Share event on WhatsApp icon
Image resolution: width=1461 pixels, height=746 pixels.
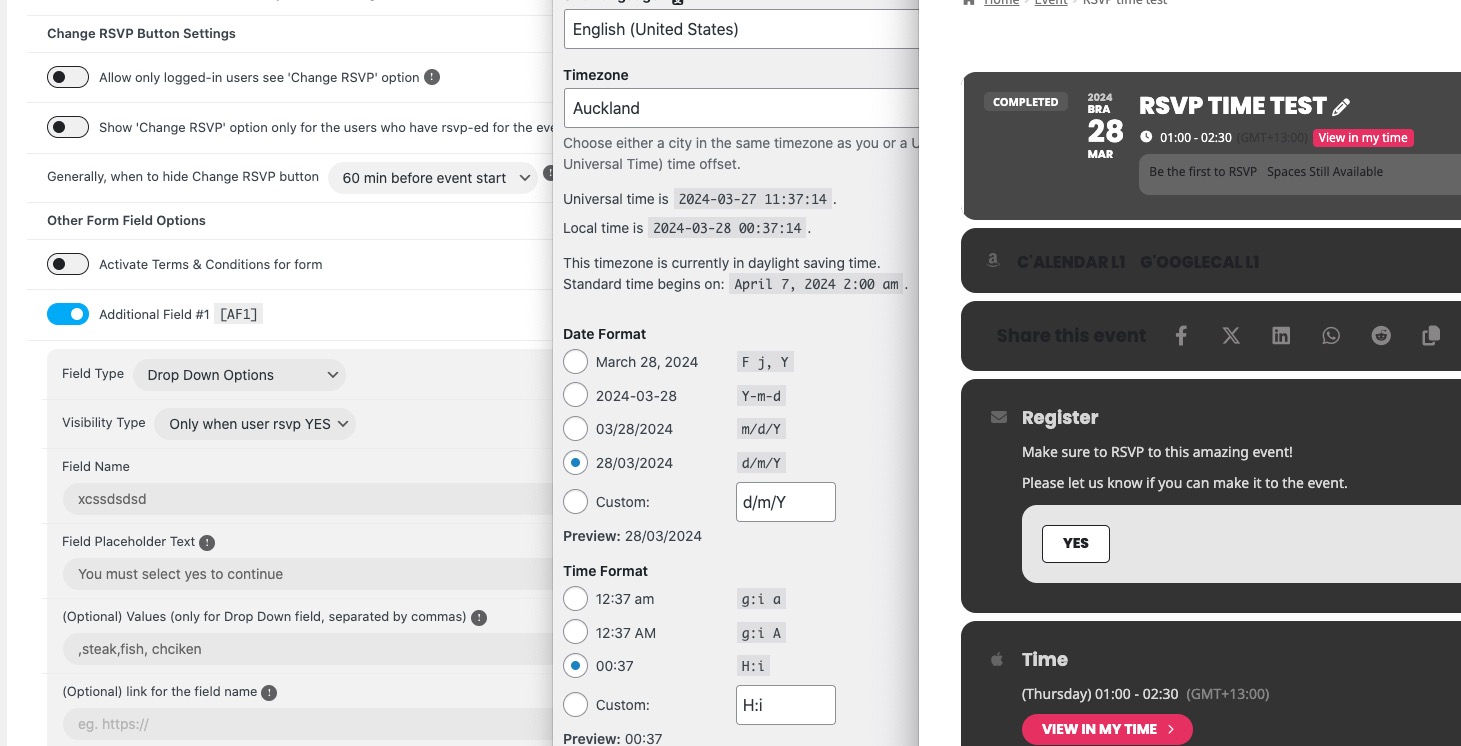click(1331, 336)
